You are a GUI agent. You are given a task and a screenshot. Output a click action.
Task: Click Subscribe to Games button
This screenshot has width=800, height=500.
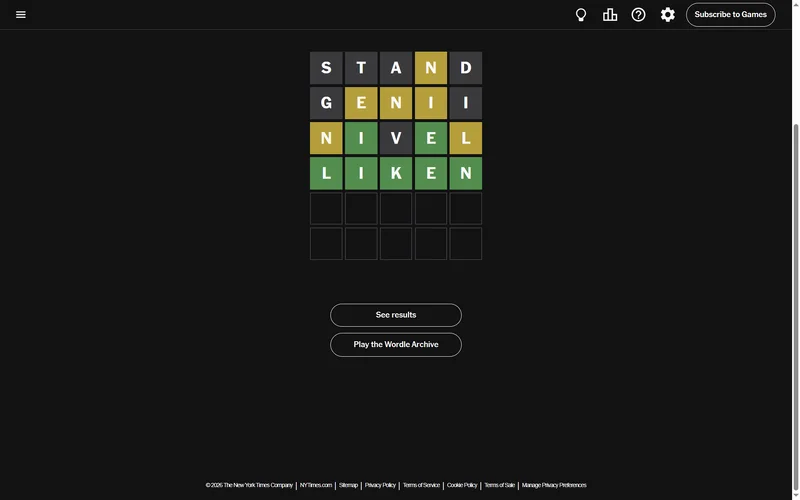(731, 15)
